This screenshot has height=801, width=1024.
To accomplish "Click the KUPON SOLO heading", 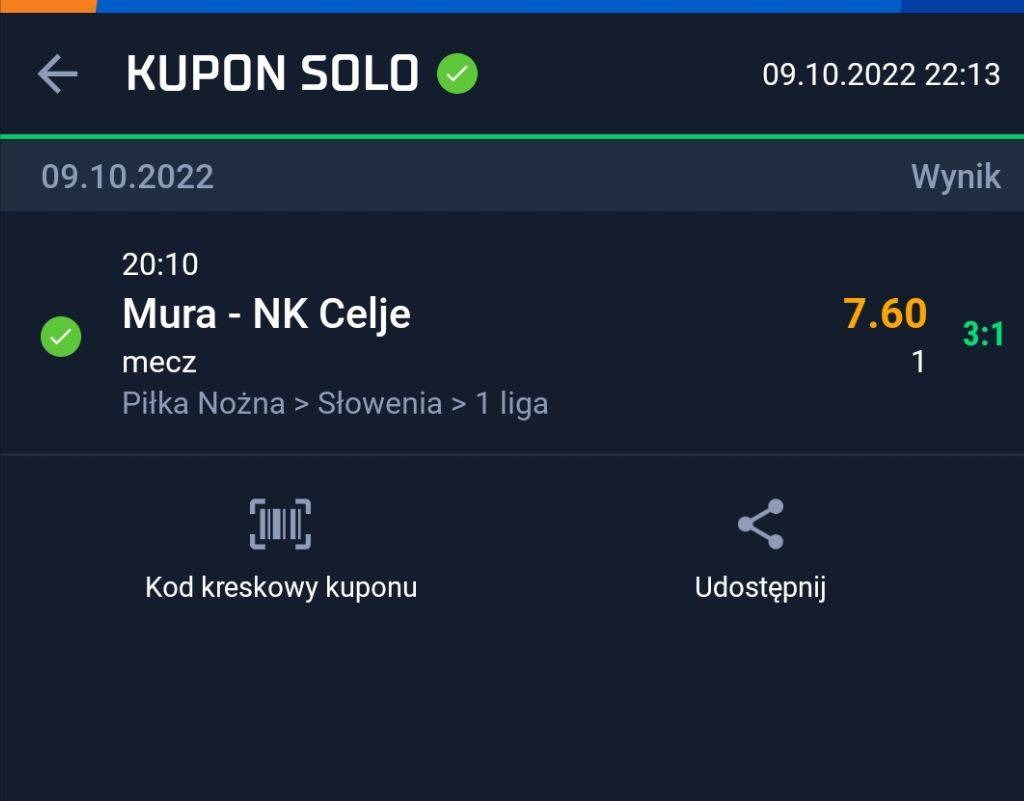I will tap(272, 73).
